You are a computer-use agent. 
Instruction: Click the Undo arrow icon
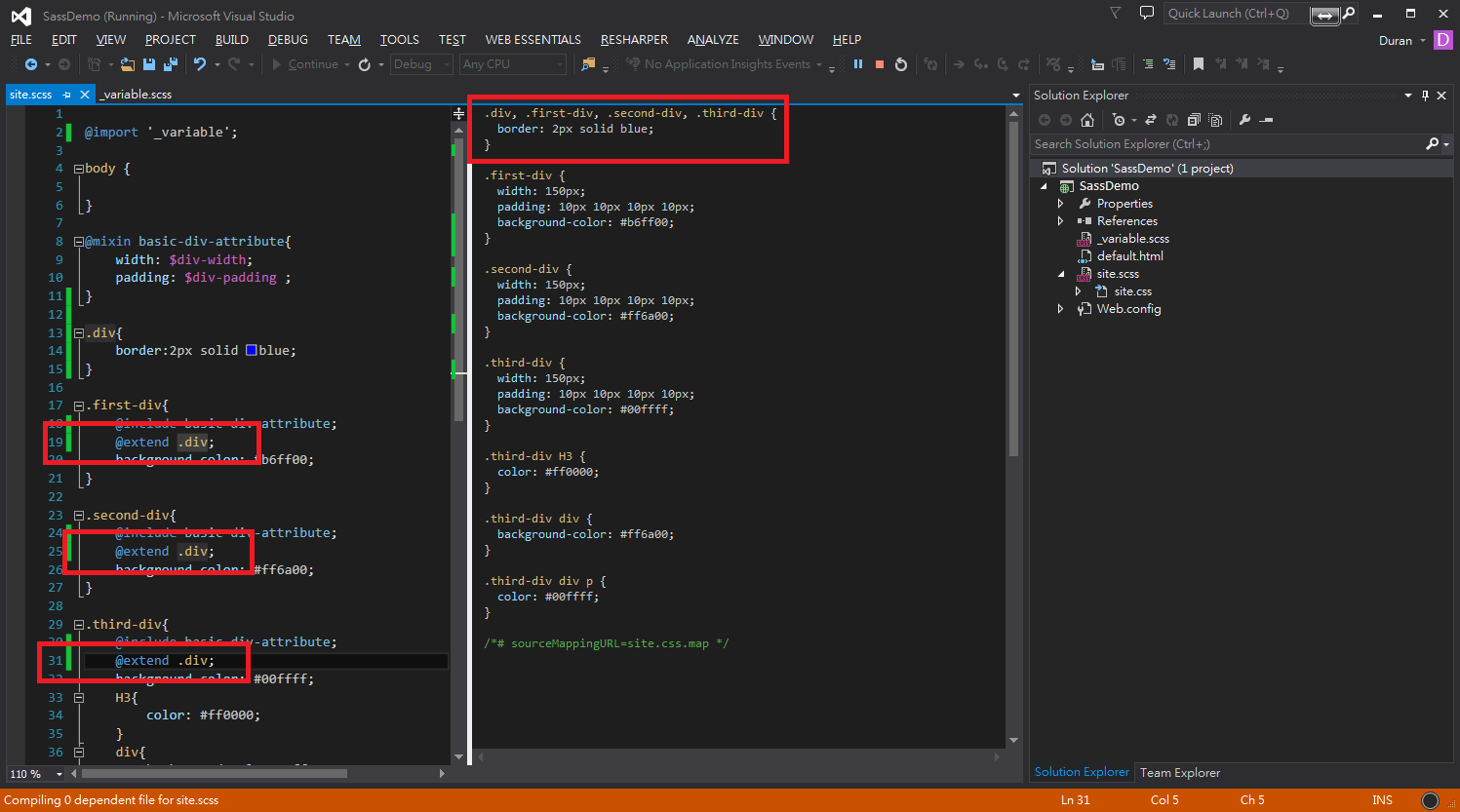coord(200,64)
